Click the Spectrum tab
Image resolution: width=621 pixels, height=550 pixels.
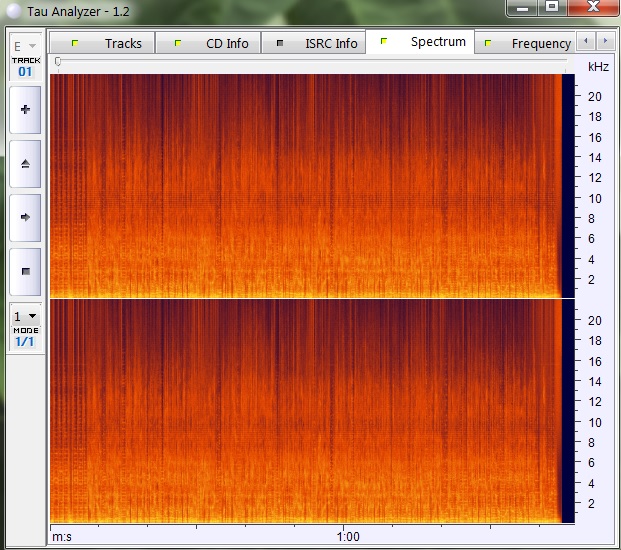click(426, 42)
